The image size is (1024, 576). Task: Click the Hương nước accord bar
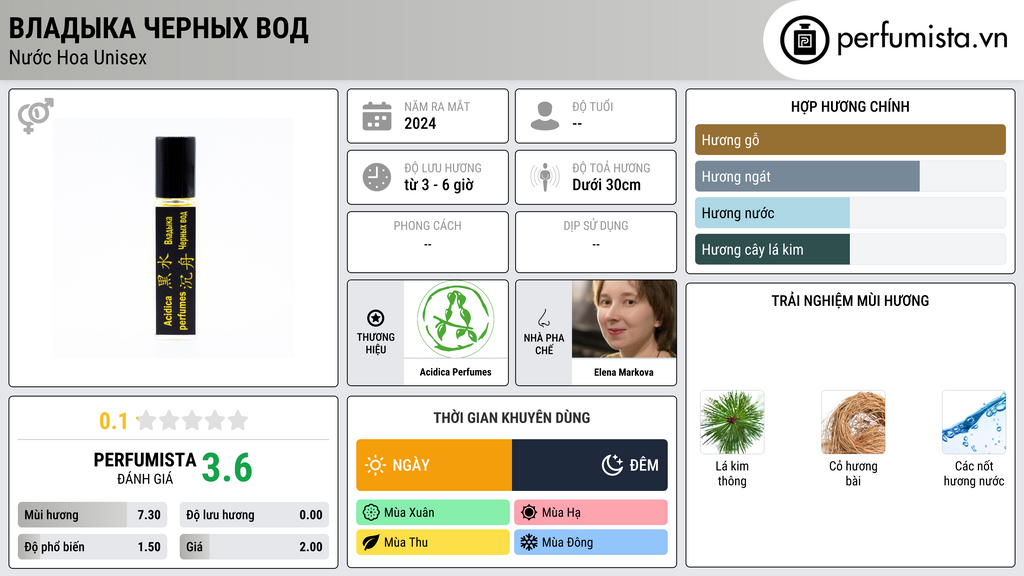coord(850,213)
